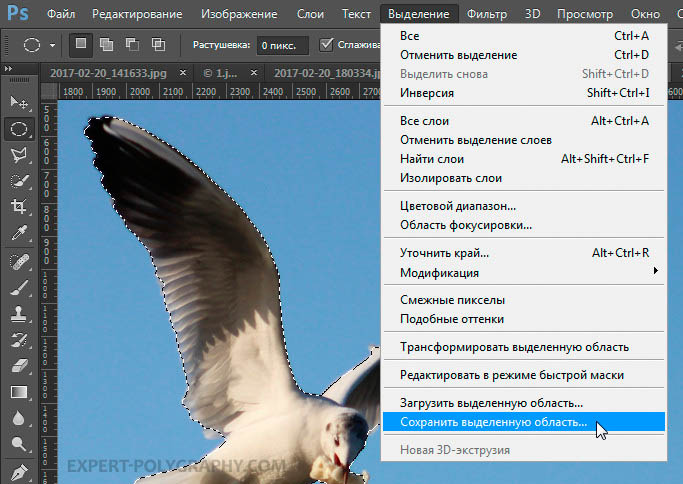Choose Найти слои menu item
The width and height of the screenshot is (683, 484).
(x=524, y=159)
